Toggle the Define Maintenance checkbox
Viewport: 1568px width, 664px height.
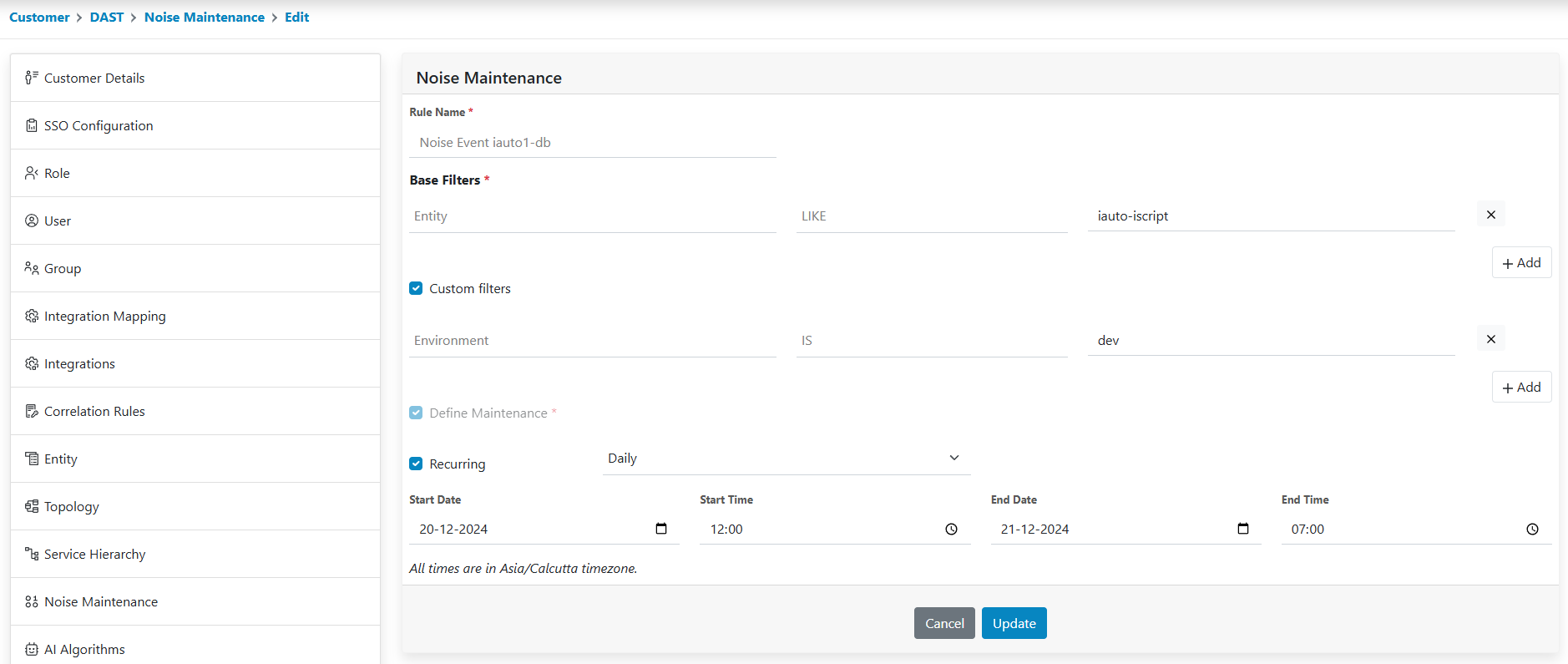(416, 413)
